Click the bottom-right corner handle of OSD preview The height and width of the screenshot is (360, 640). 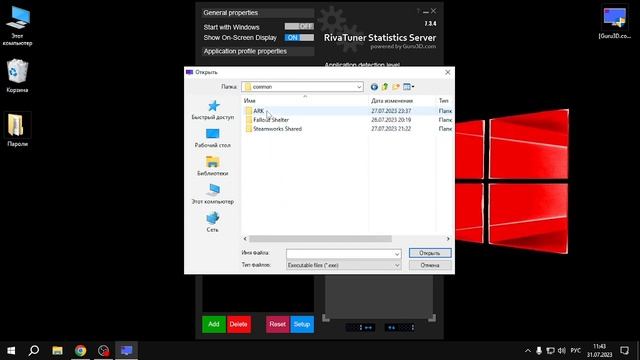tap(432, 318)
